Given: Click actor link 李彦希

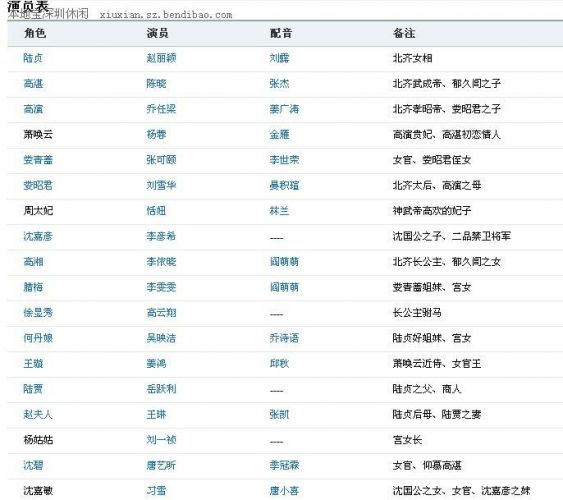Looking at the screenshot, I should click(161, 236).
